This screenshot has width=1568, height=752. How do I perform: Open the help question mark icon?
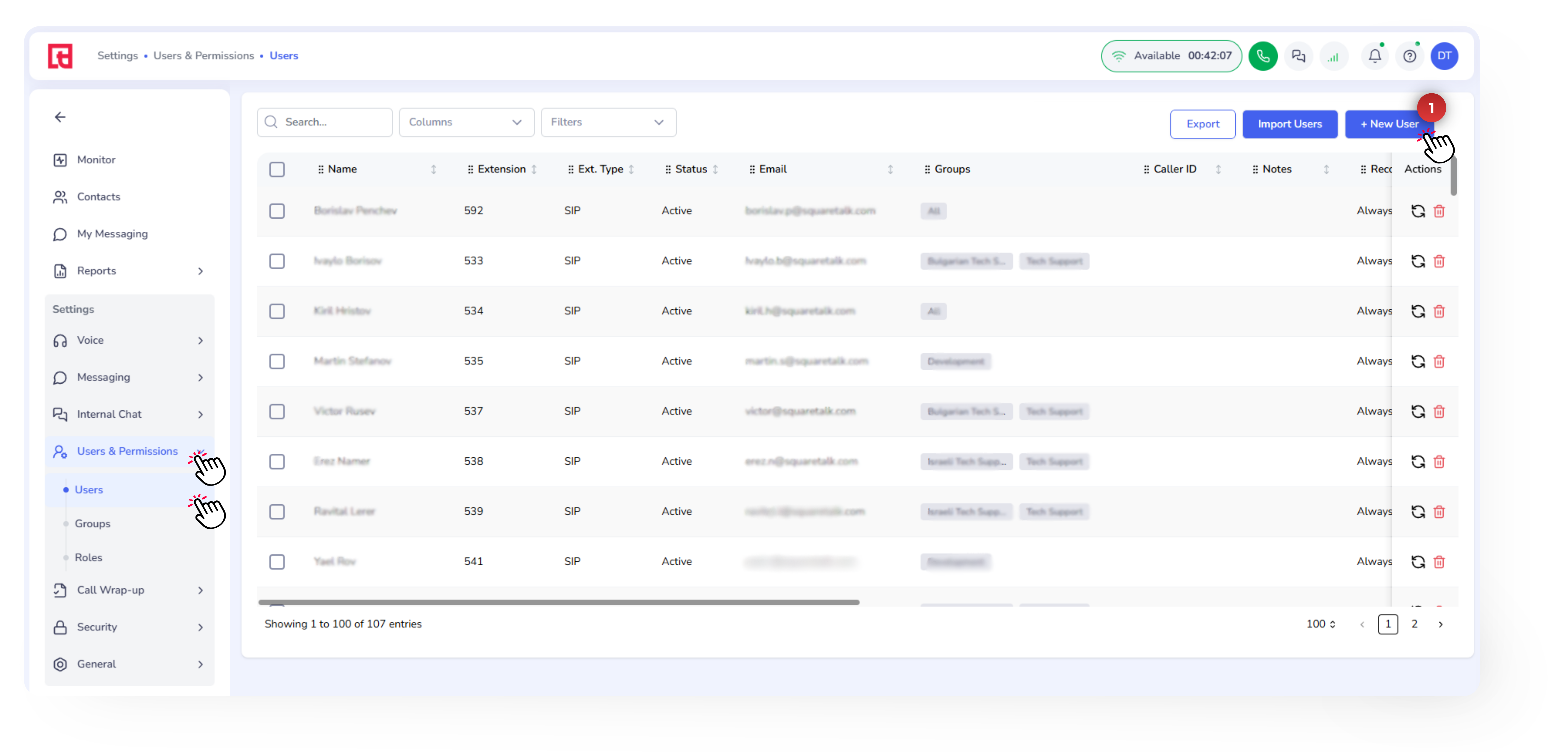pyautogui.click(x=1409, y=56)
